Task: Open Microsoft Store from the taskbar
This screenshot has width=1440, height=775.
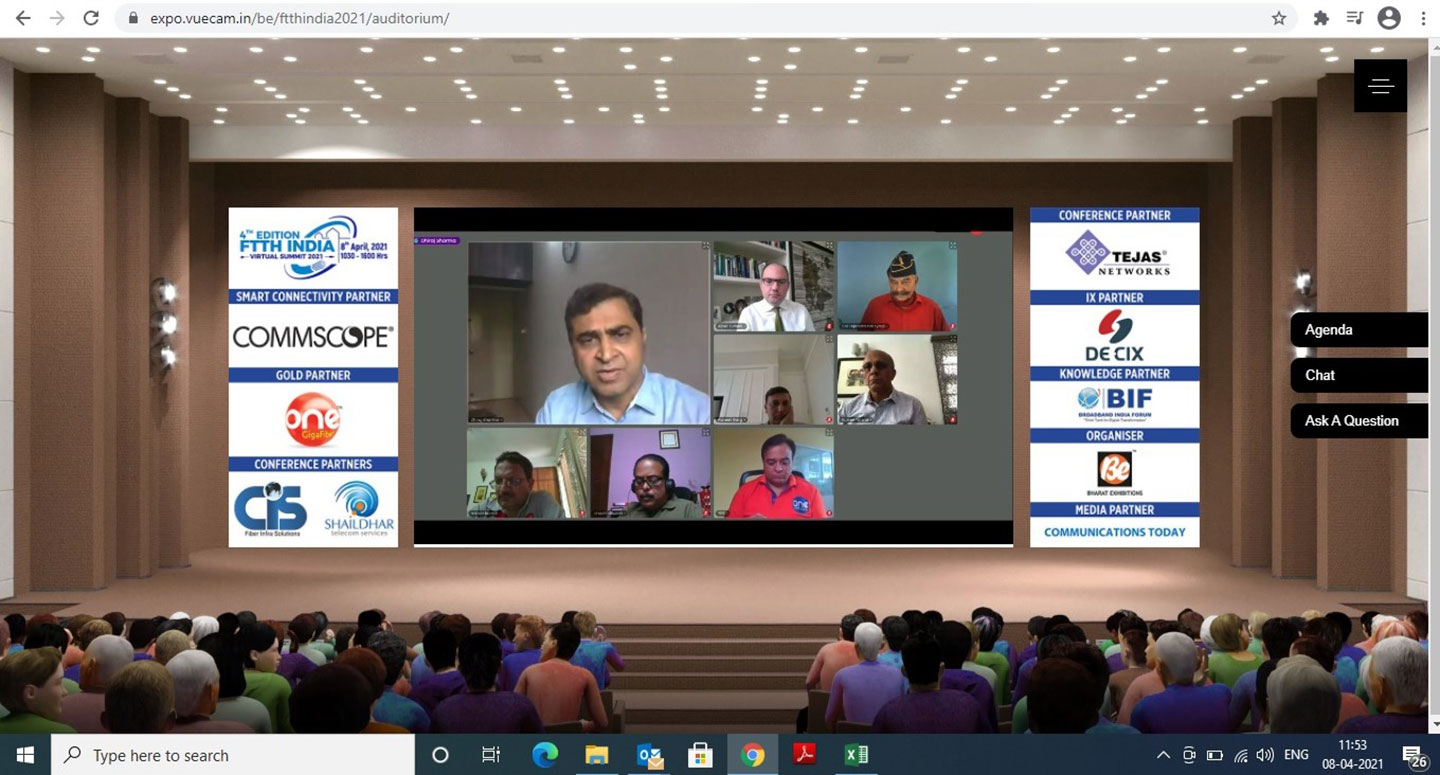Action: (x=701, y=755)
